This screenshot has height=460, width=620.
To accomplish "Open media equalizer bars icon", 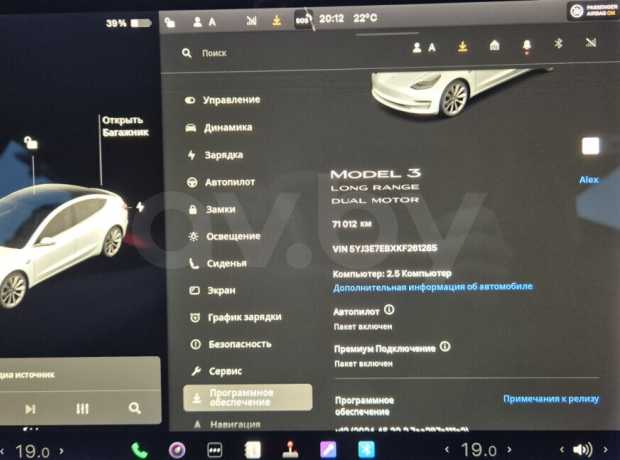I will coord(82,409).
